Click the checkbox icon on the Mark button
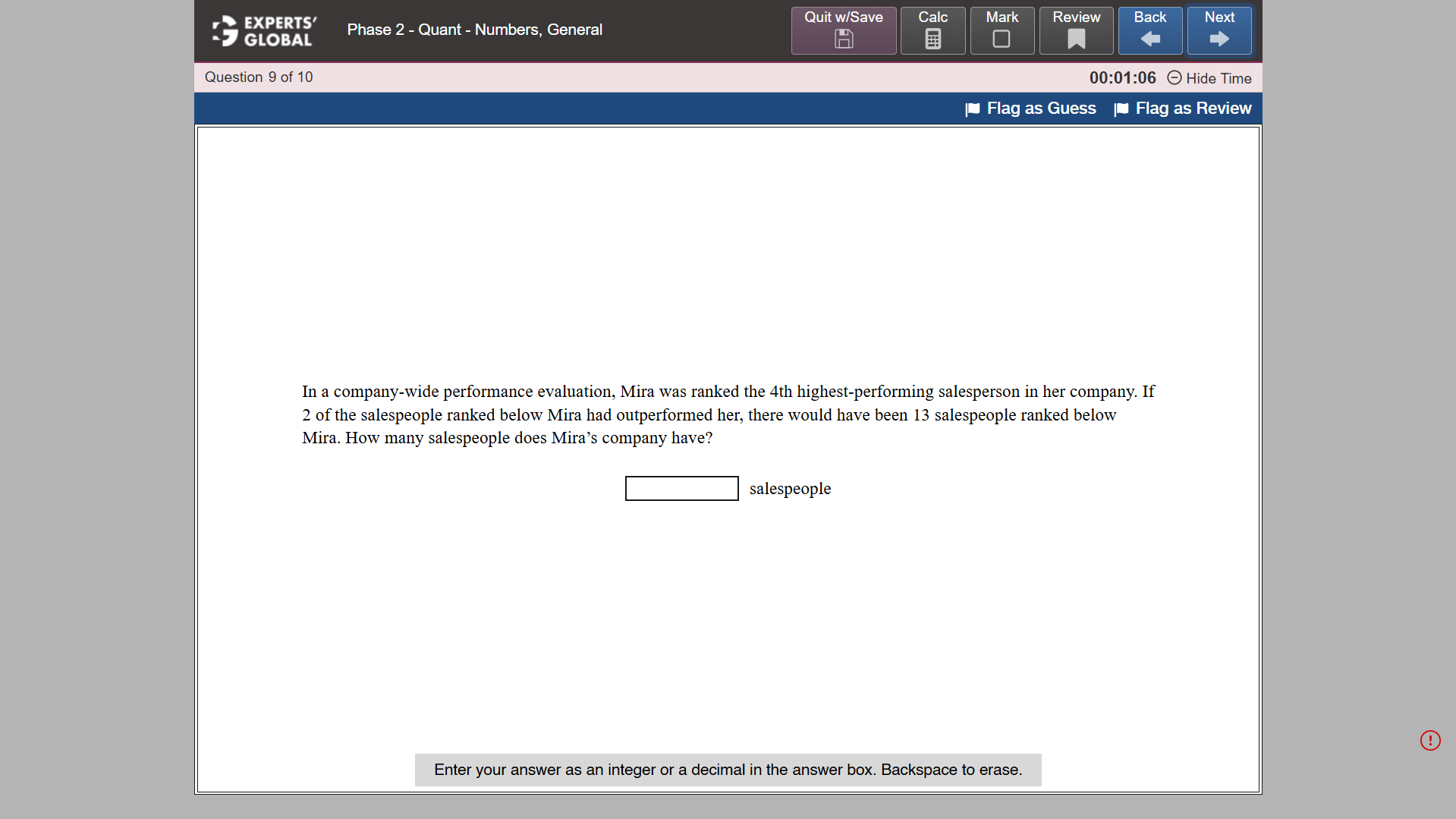1456x819 pixels. (x=1002, y=39)
